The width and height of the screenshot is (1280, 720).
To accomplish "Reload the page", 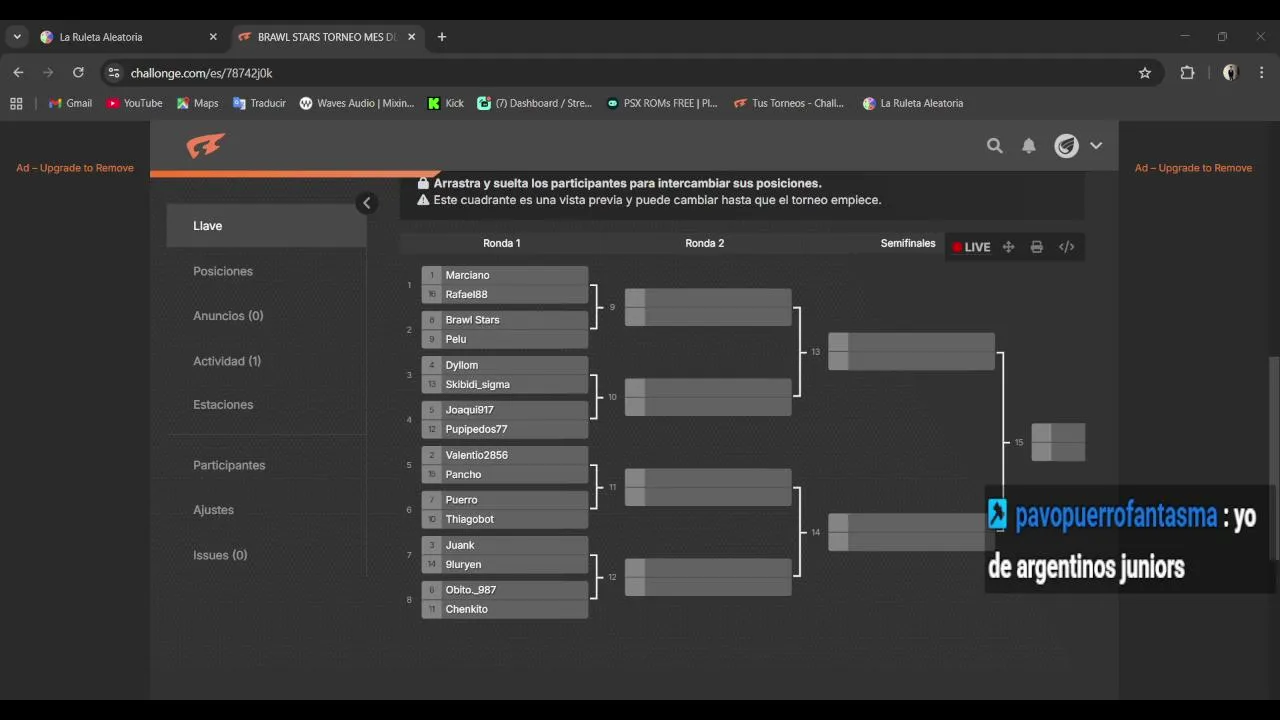I will pyautogui.click(x=78, y=73).
